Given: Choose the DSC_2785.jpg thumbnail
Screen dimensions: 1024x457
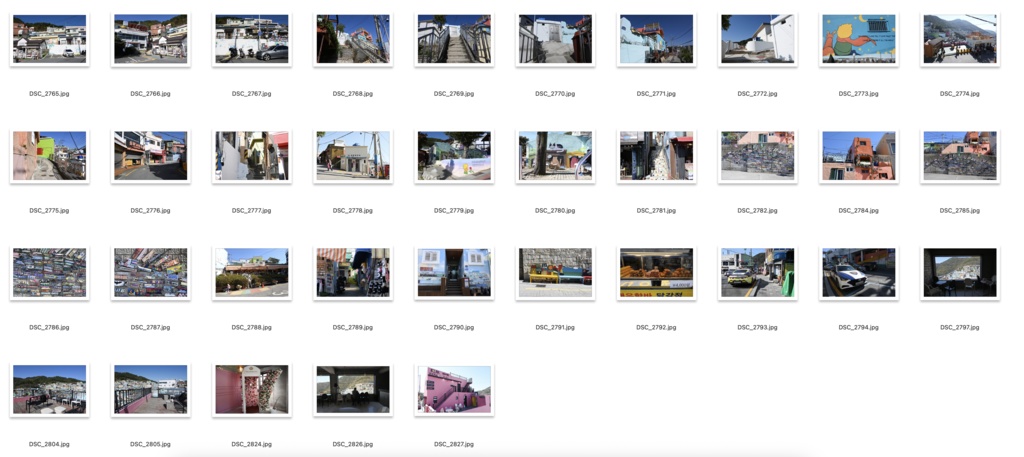Looking at the screenshot, I should (961, 156).
